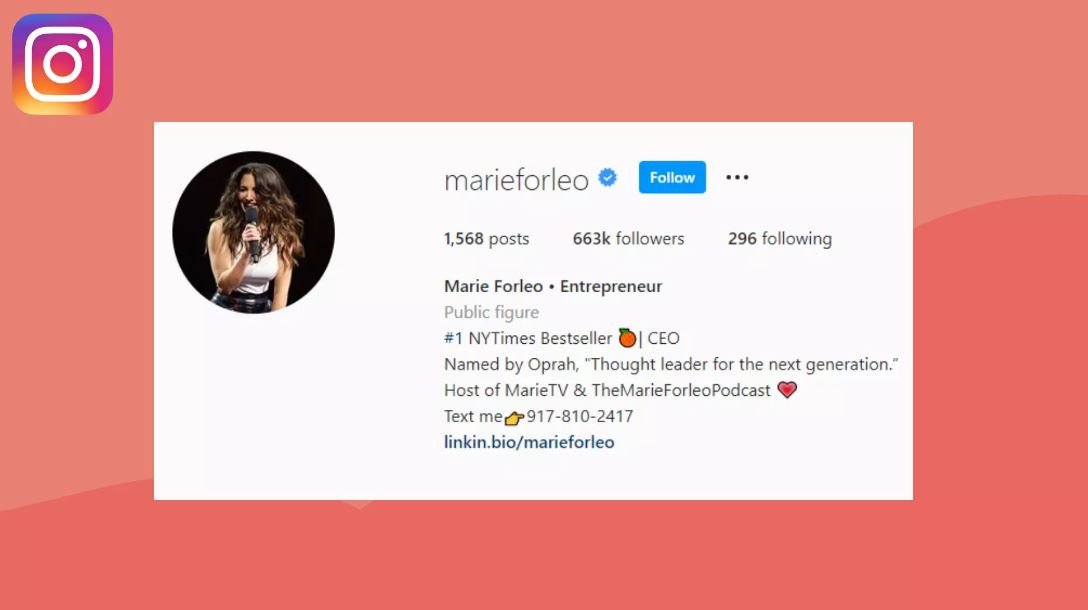This screenshot has width=1088, height=610.
Task: Open the 1,568 posts count
Action: pos(486,239)
